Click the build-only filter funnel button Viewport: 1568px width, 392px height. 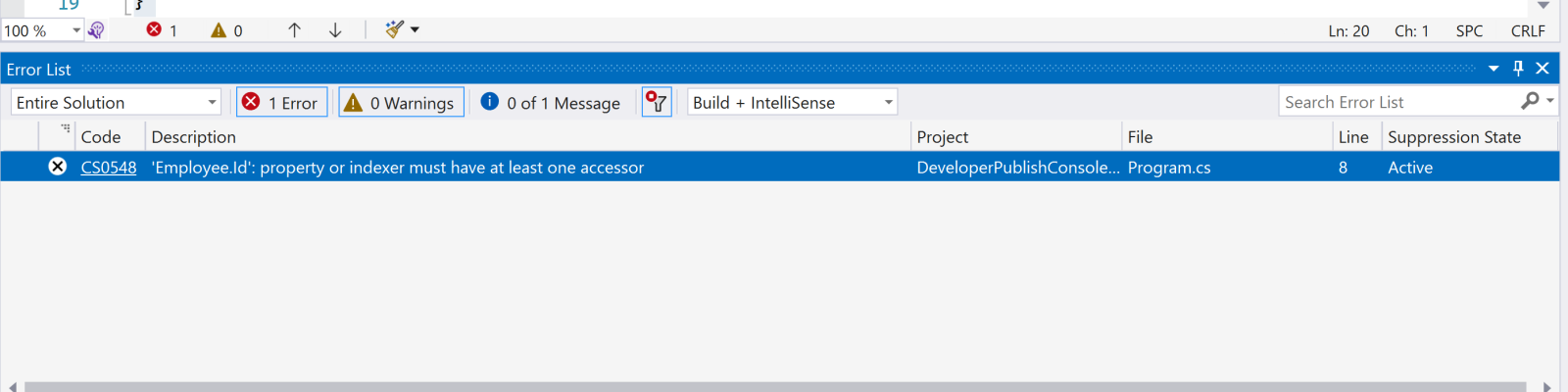657,102
